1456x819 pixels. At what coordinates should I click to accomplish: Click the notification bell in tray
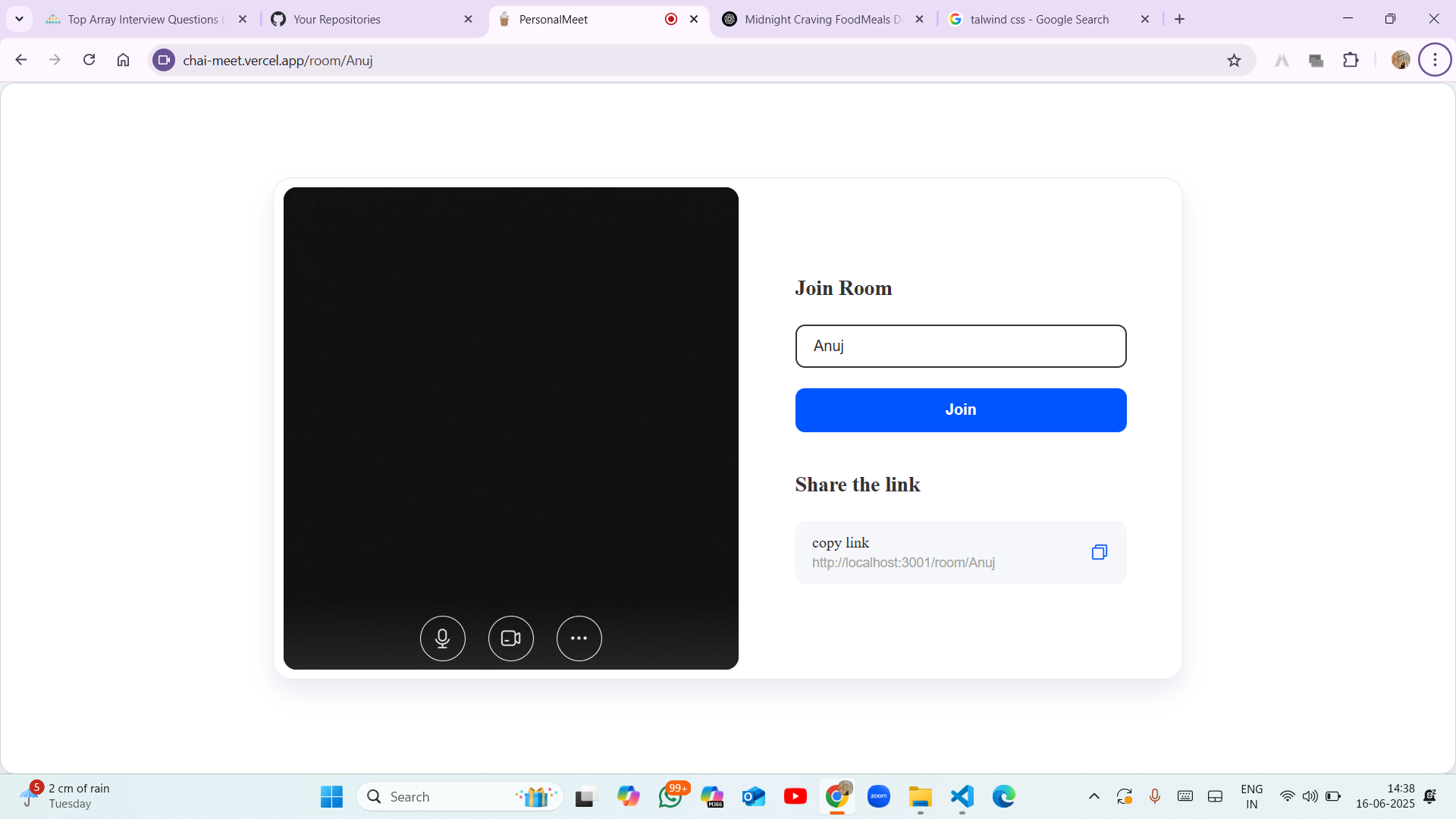1430,796
